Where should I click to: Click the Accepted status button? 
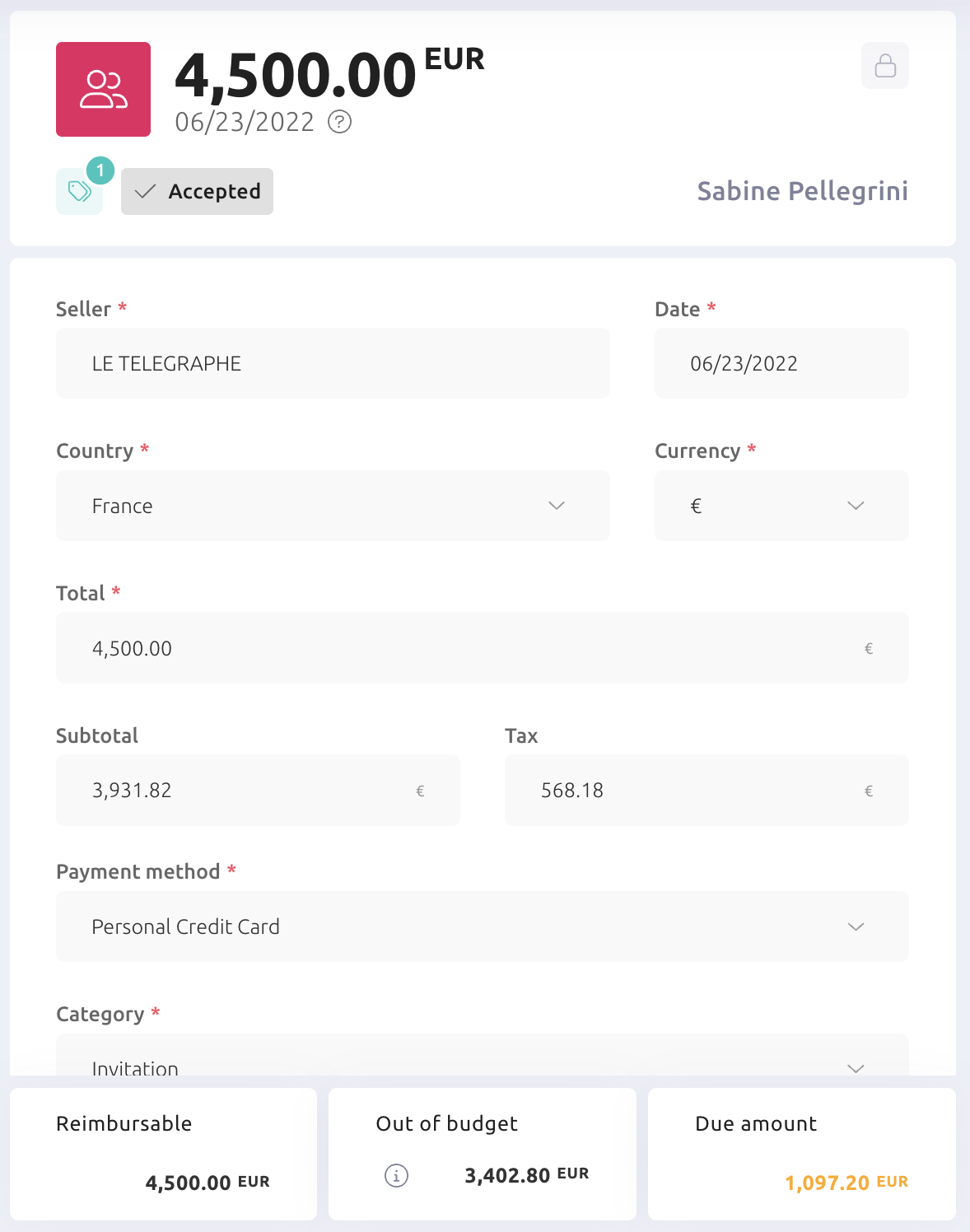tap(197, 191)
